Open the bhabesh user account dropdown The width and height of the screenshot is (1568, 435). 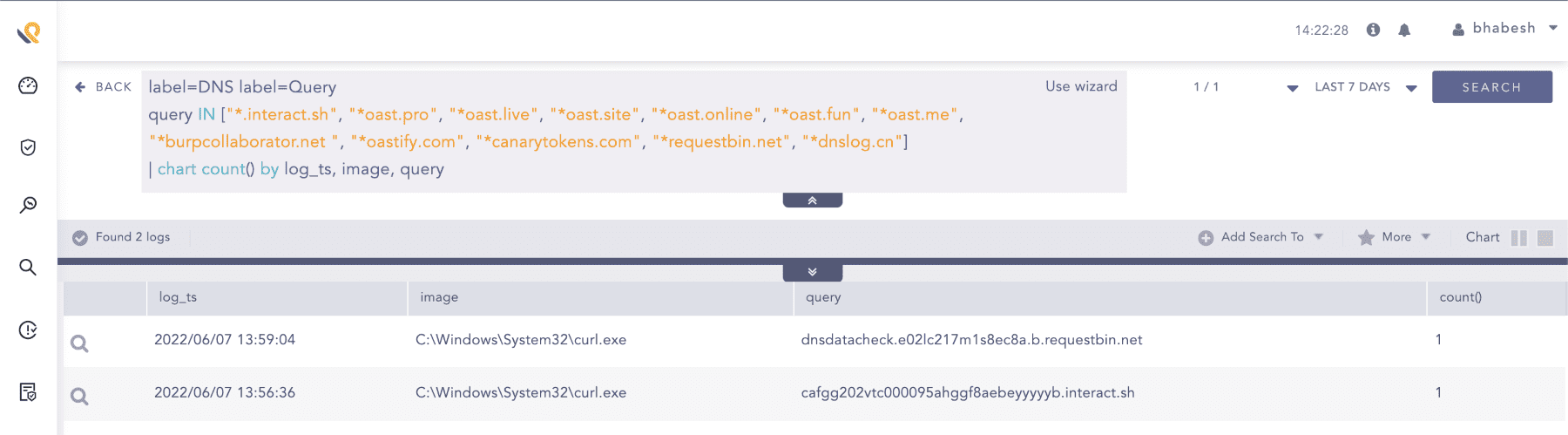pyautogui.click(x=1504, y=29)
